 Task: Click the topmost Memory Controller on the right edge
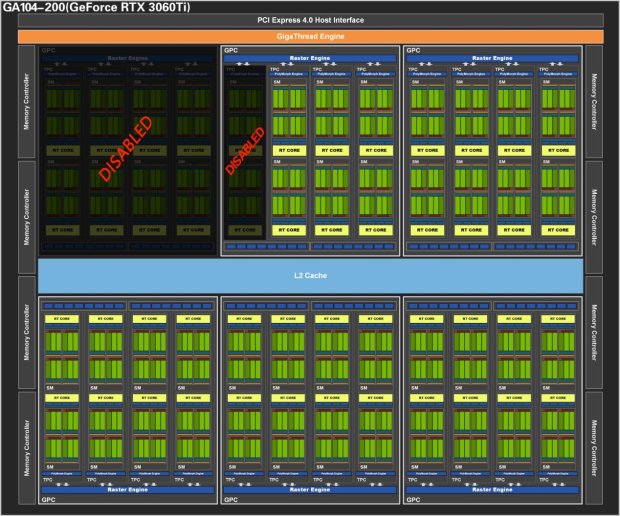pos(594,102)
